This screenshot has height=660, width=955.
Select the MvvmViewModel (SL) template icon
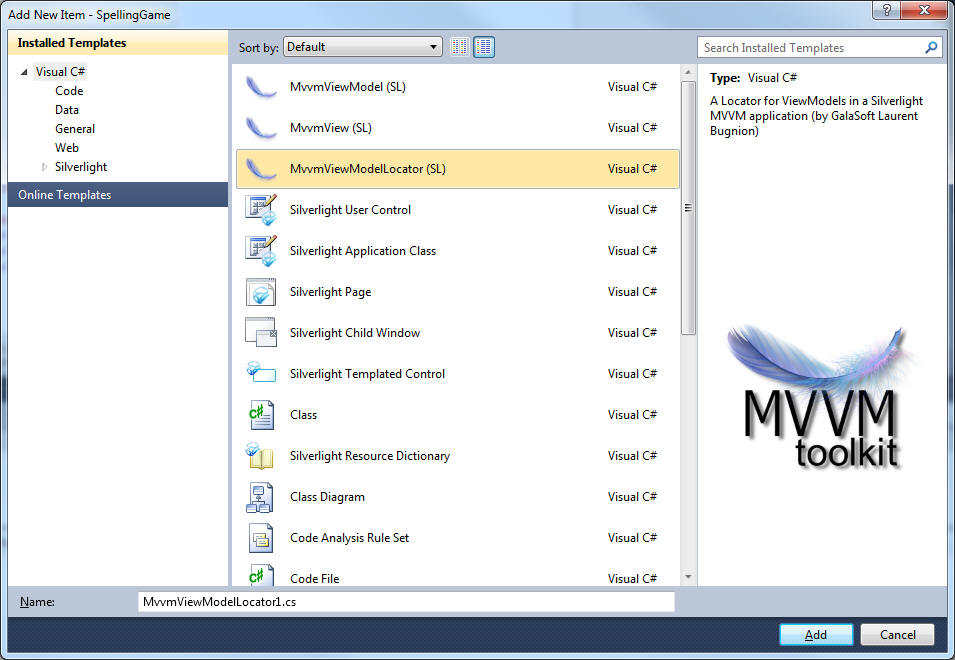coord(261,86)
